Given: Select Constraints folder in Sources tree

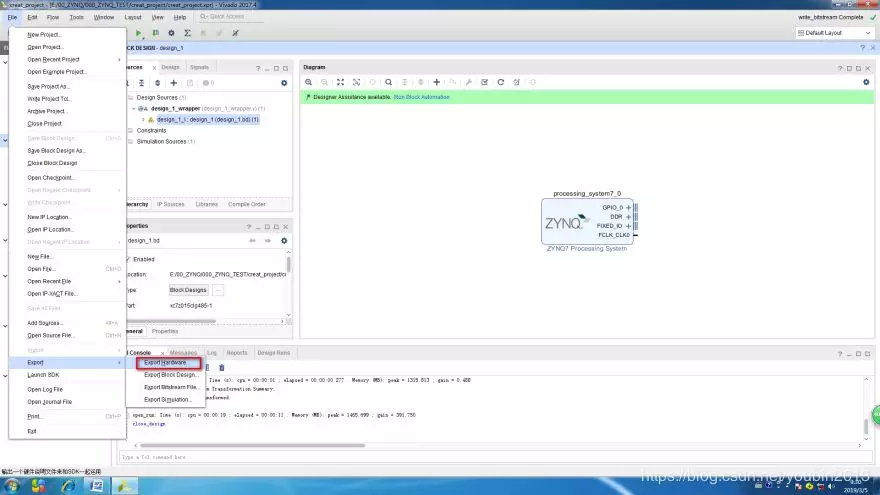Looking at the screenshot, I should point(151,130).
